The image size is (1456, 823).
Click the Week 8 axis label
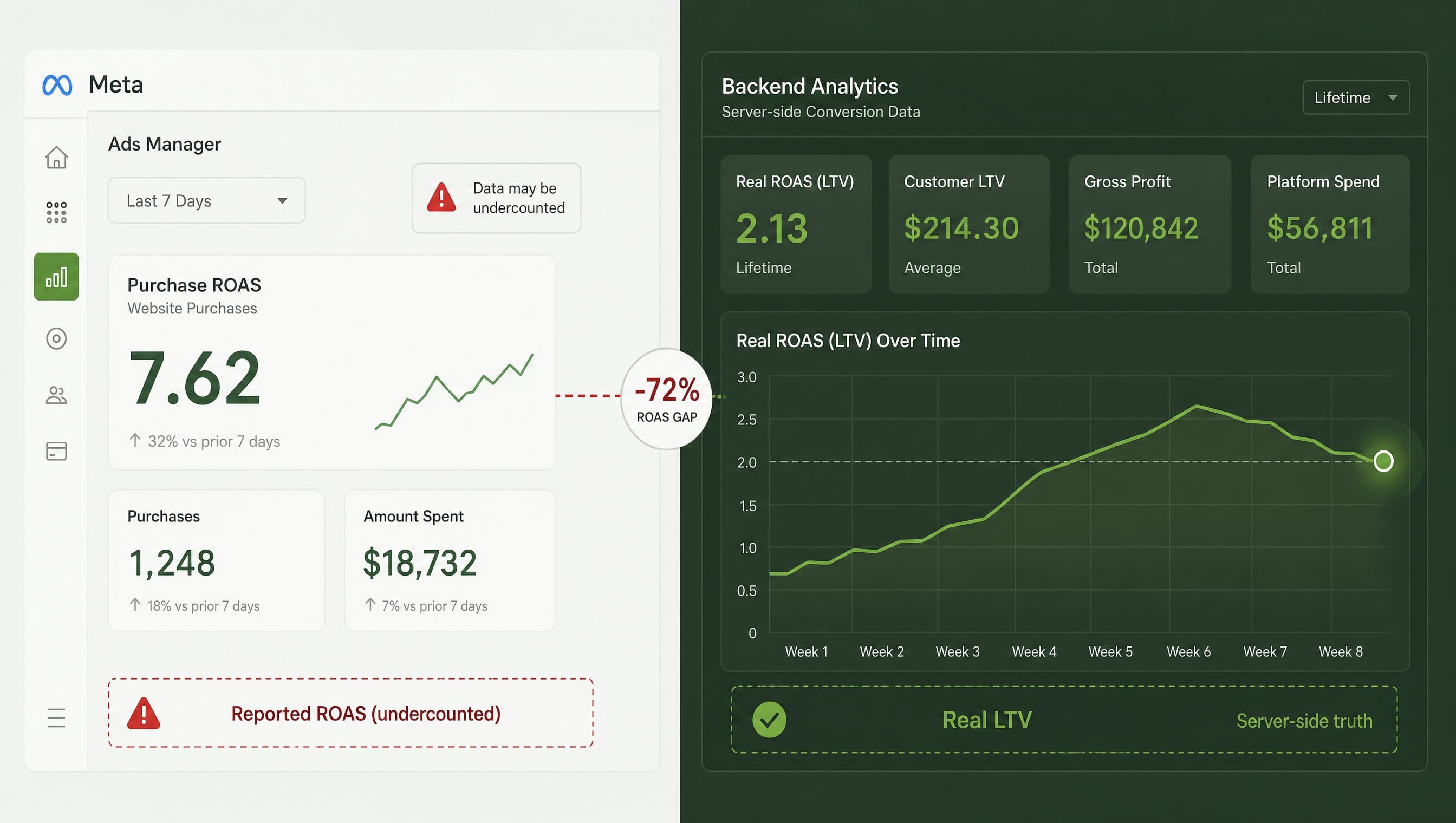(1341, 652)
